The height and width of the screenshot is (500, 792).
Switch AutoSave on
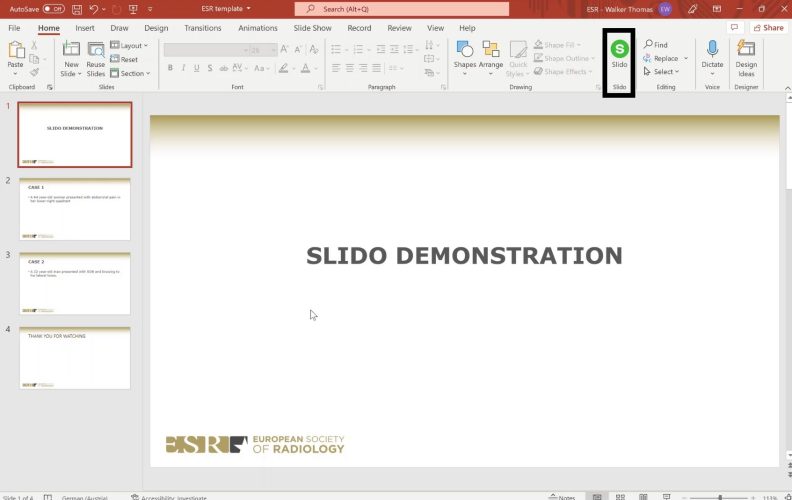[54, 9]
